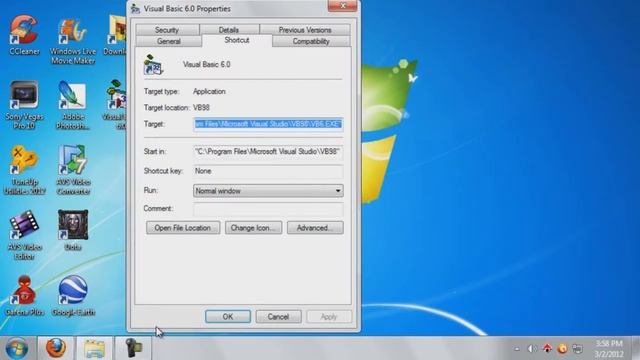
Task: Show hidden tray icons arrow
Action: click(x=517, y=349)
